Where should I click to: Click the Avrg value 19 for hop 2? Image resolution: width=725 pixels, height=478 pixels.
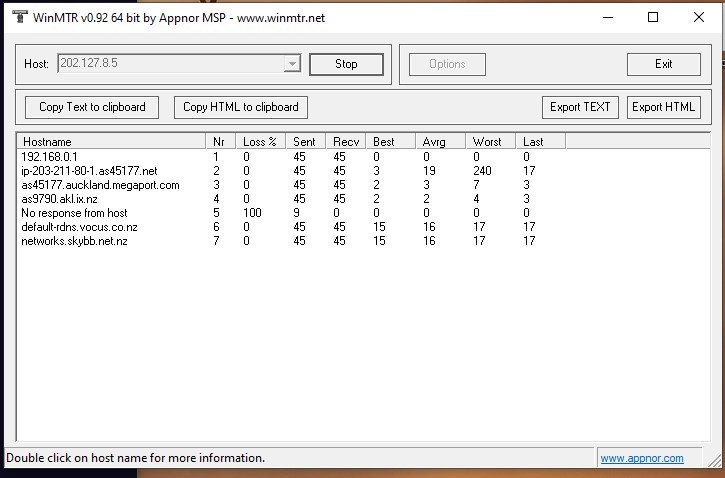pos(429,171)
